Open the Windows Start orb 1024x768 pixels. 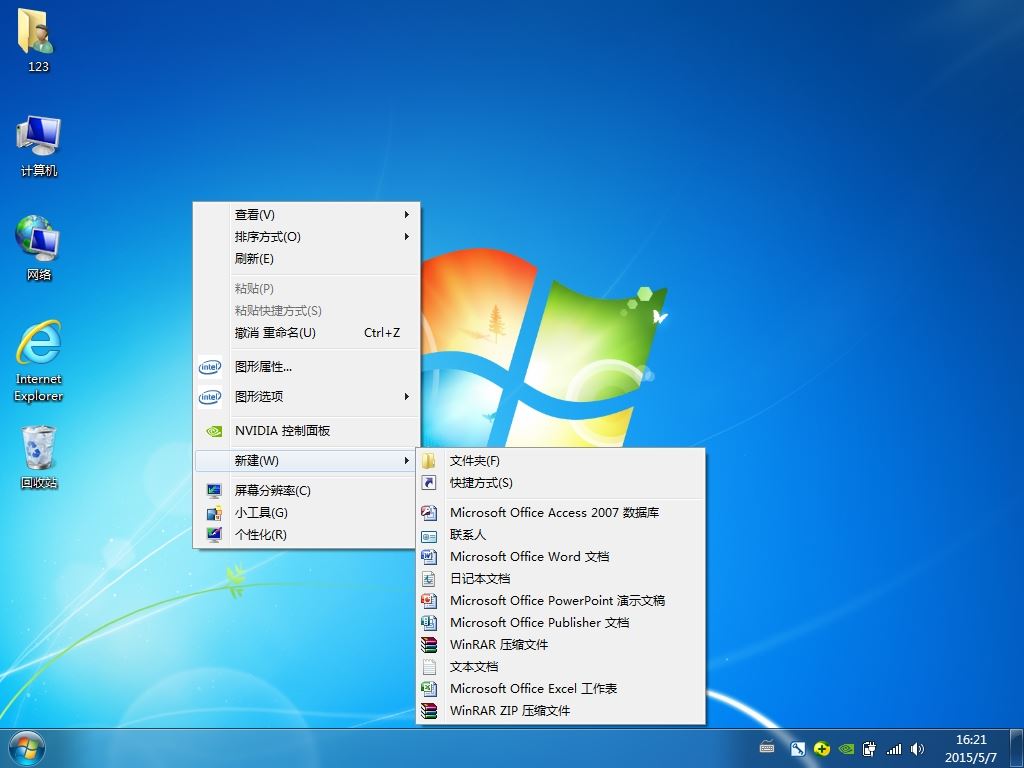coord(27,748)
